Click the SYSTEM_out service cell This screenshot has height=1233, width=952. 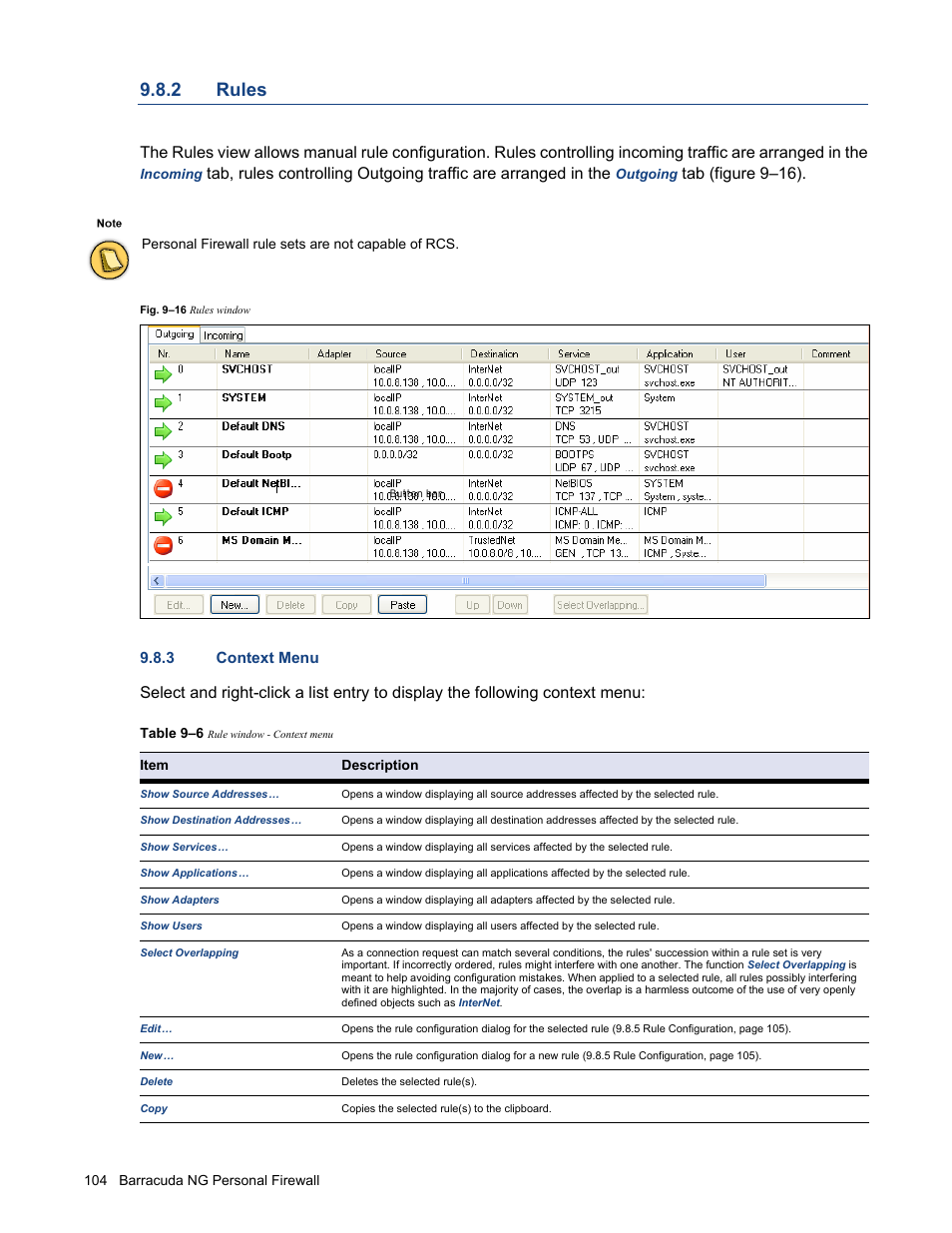pyautogui.click(x=585, y=398)
